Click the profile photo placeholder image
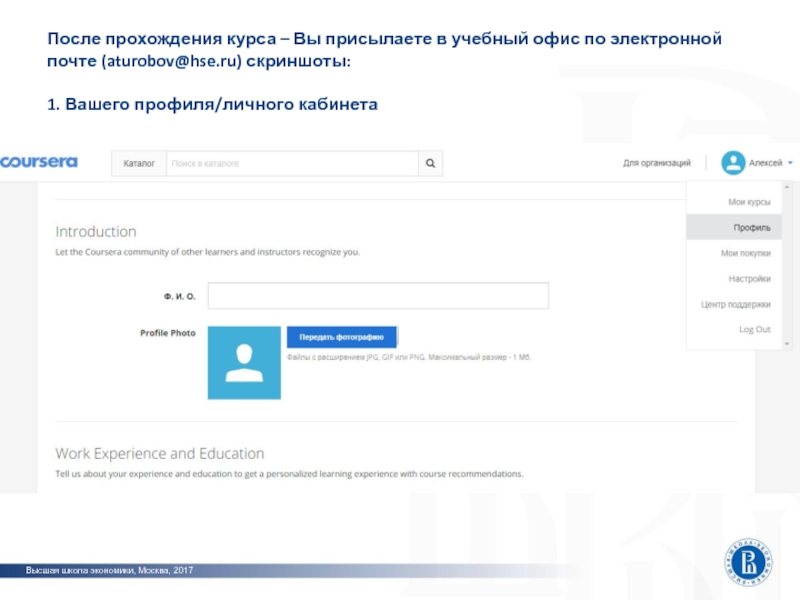This screenshot has width=800, height=600. click(x=244, y=362)
